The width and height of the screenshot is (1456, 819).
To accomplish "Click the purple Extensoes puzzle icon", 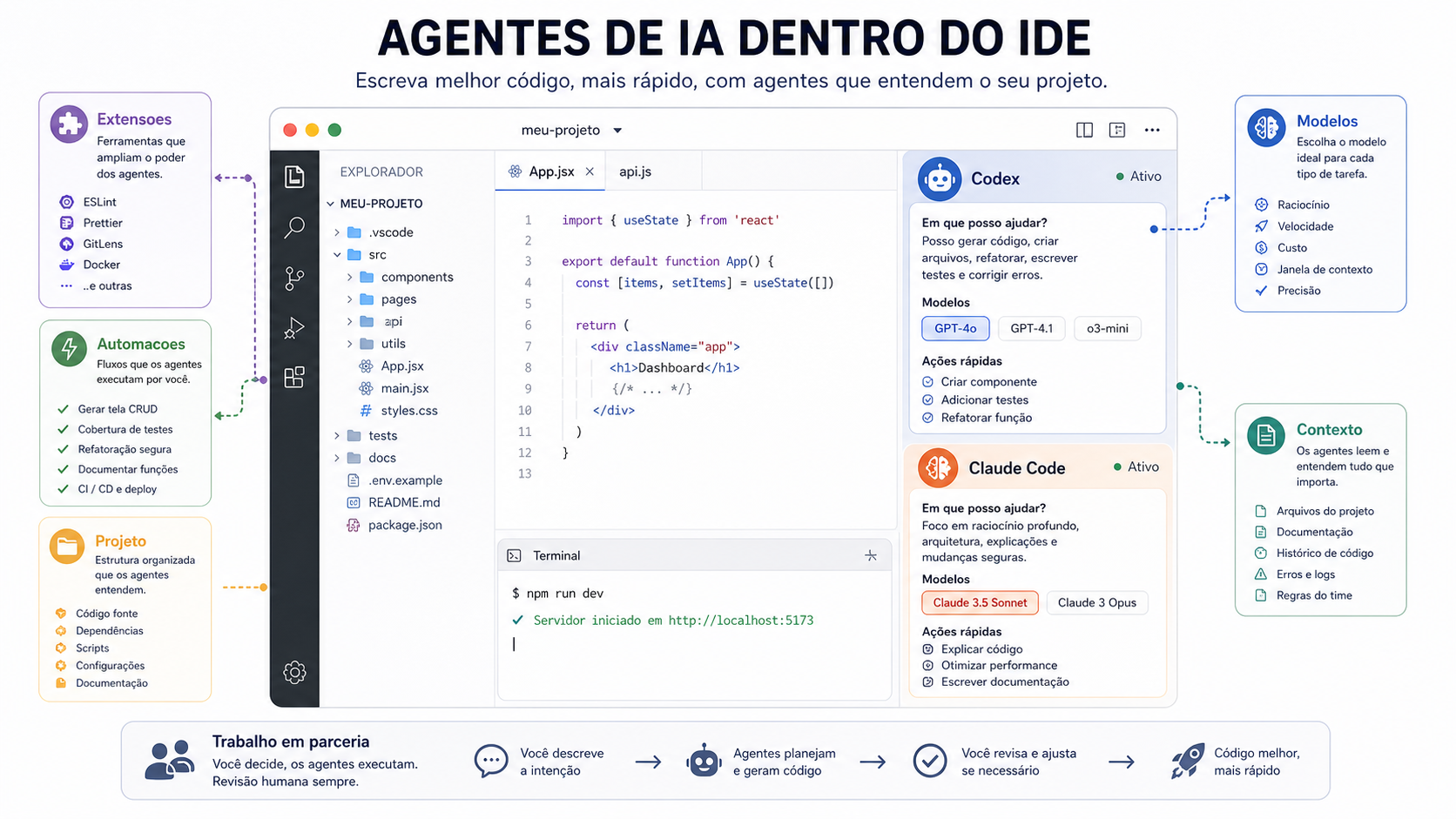I will coord(69,124).
